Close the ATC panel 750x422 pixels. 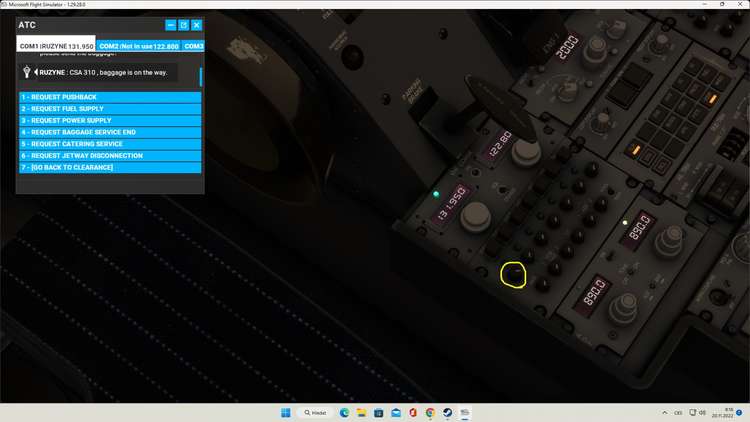(x=197, y=25)
